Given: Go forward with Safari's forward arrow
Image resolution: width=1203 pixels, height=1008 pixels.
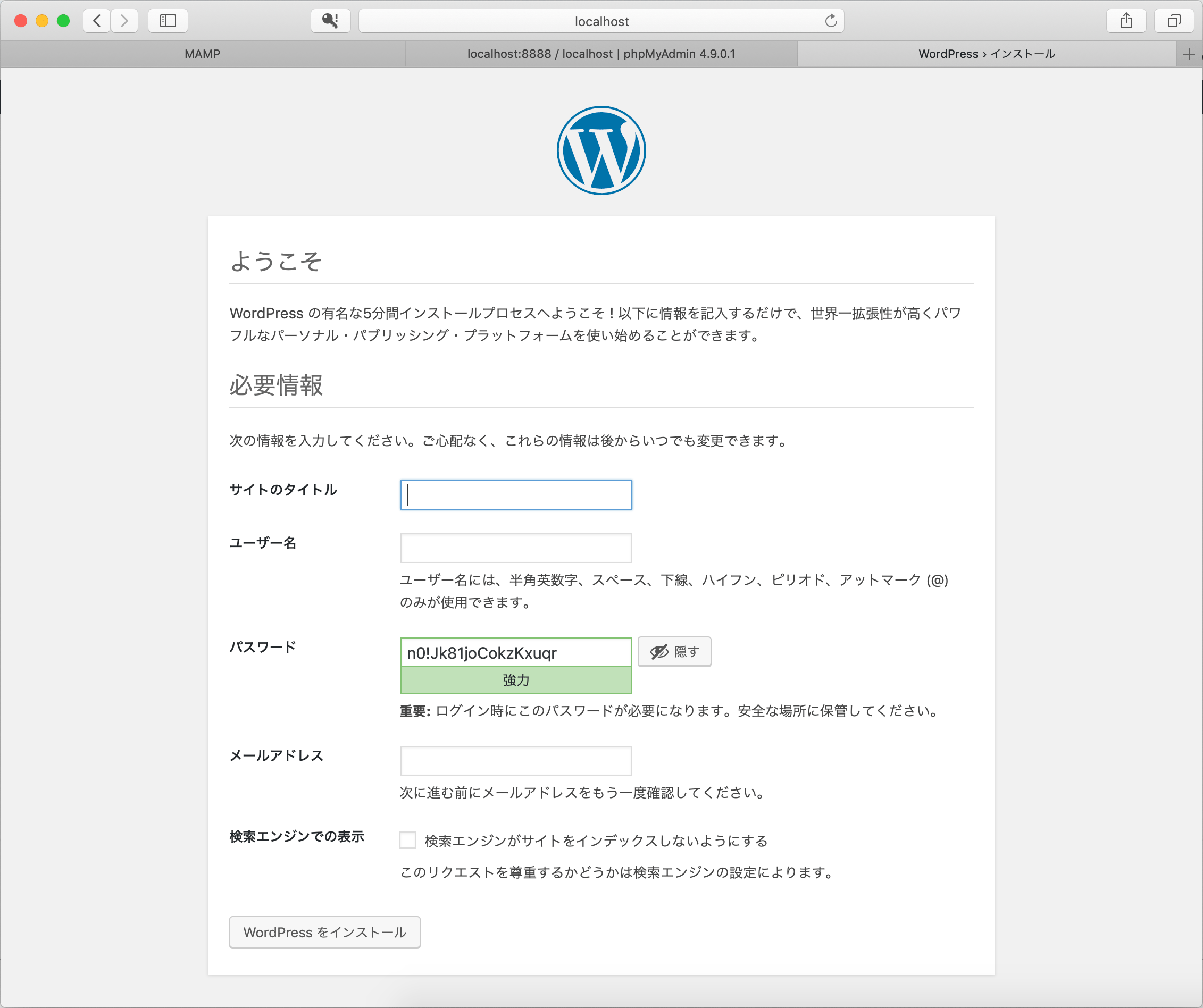Looking at the screenshot, I should [124, 21].
